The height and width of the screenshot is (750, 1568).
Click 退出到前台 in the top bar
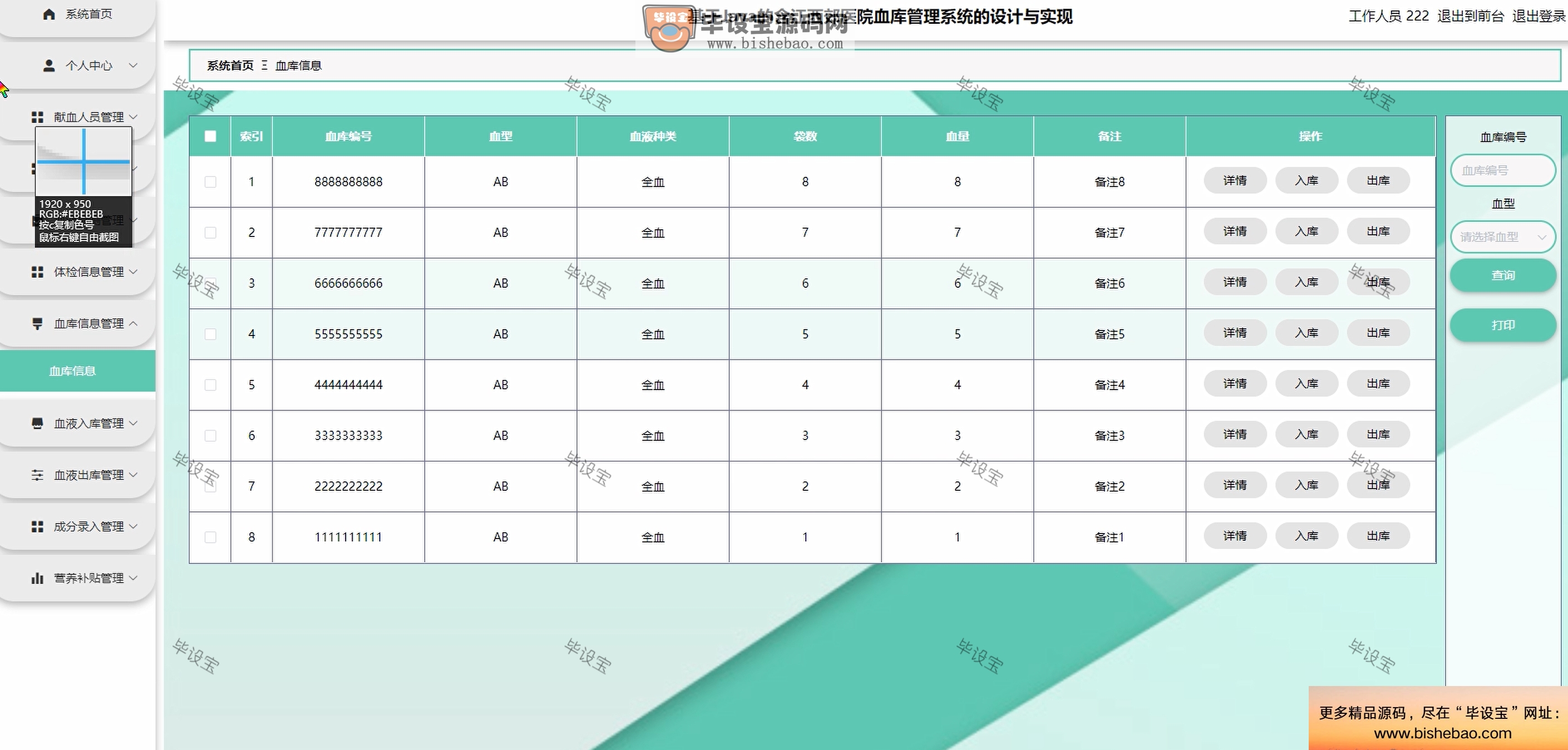pyautogui.click(x=1471, y=17)
